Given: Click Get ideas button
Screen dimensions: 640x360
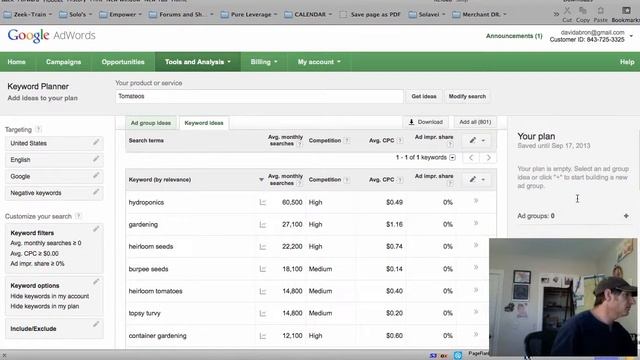Looking at the screenshot, I should click(424, 96).
